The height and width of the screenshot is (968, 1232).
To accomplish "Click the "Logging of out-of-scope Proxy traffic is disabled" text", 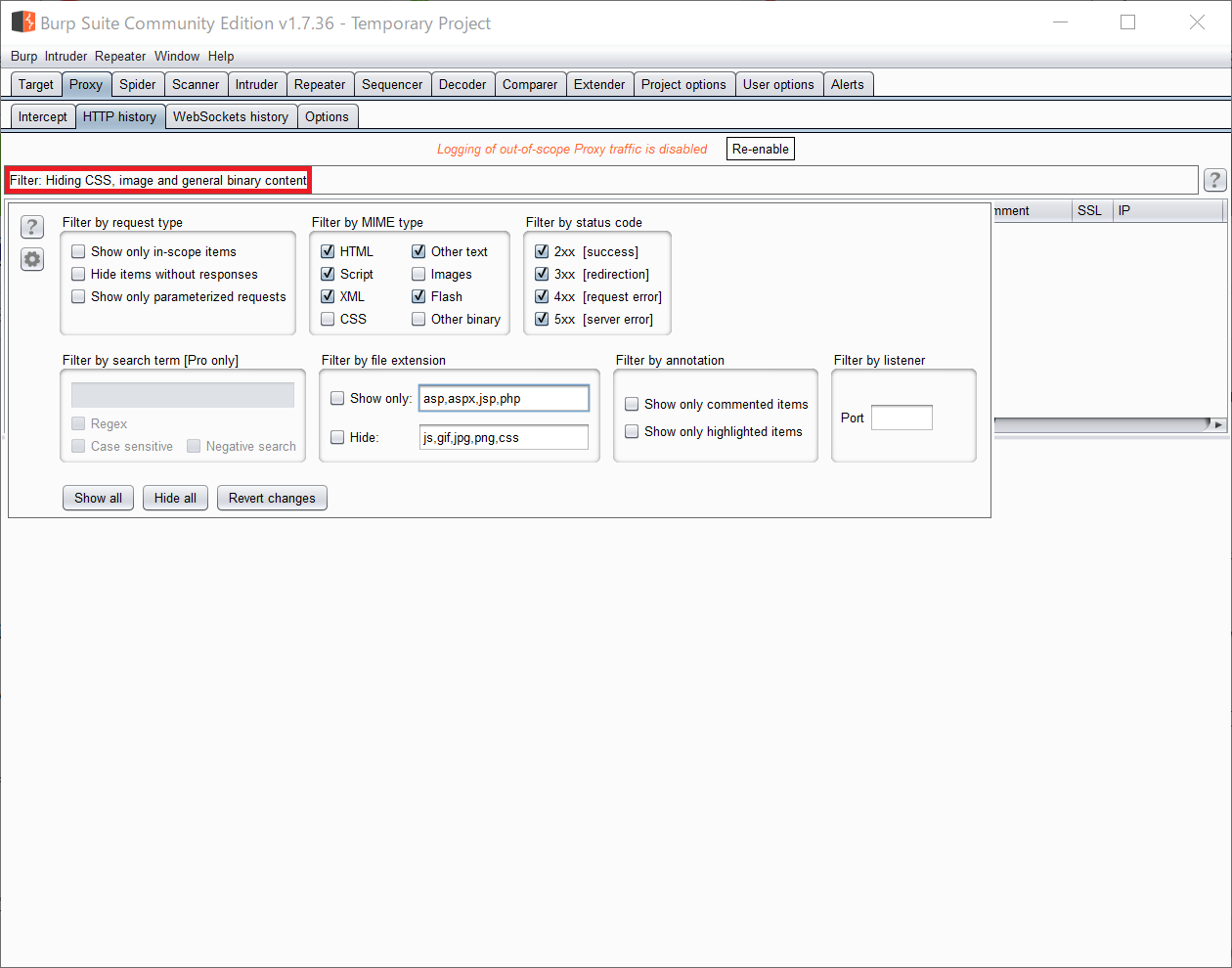I will point(572,149).
